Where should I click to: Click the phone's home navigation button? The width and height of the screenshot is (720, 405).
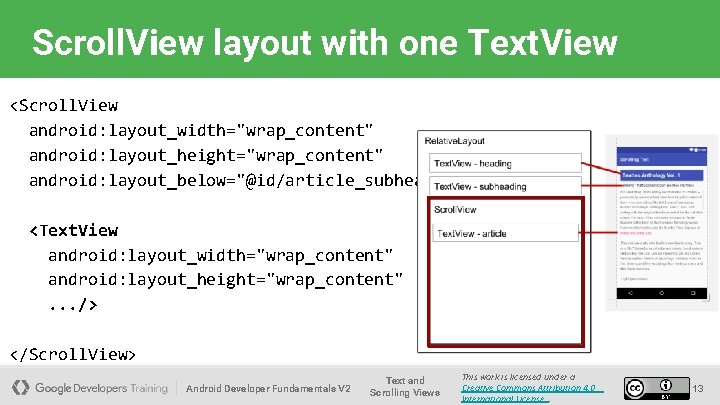[x=662, y=293]
